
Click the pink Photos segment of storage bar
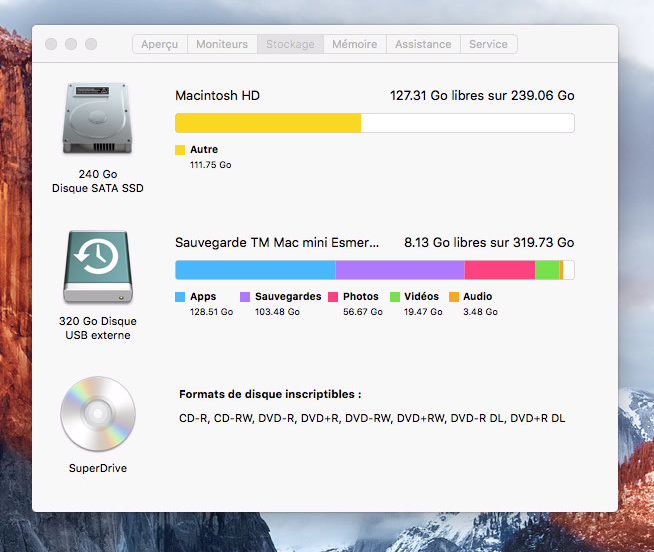tap(499, 270)
